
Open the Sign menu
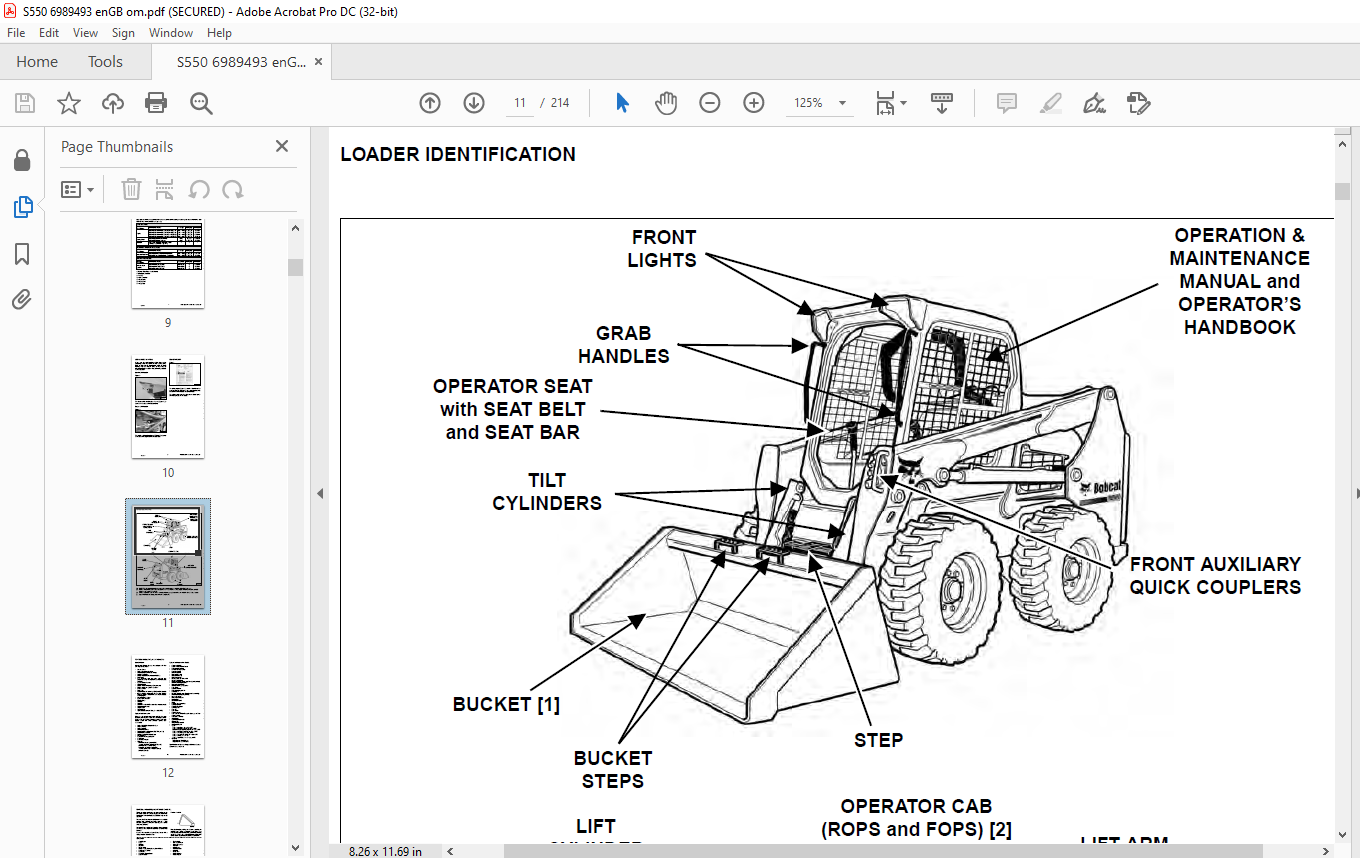[123, 33]
